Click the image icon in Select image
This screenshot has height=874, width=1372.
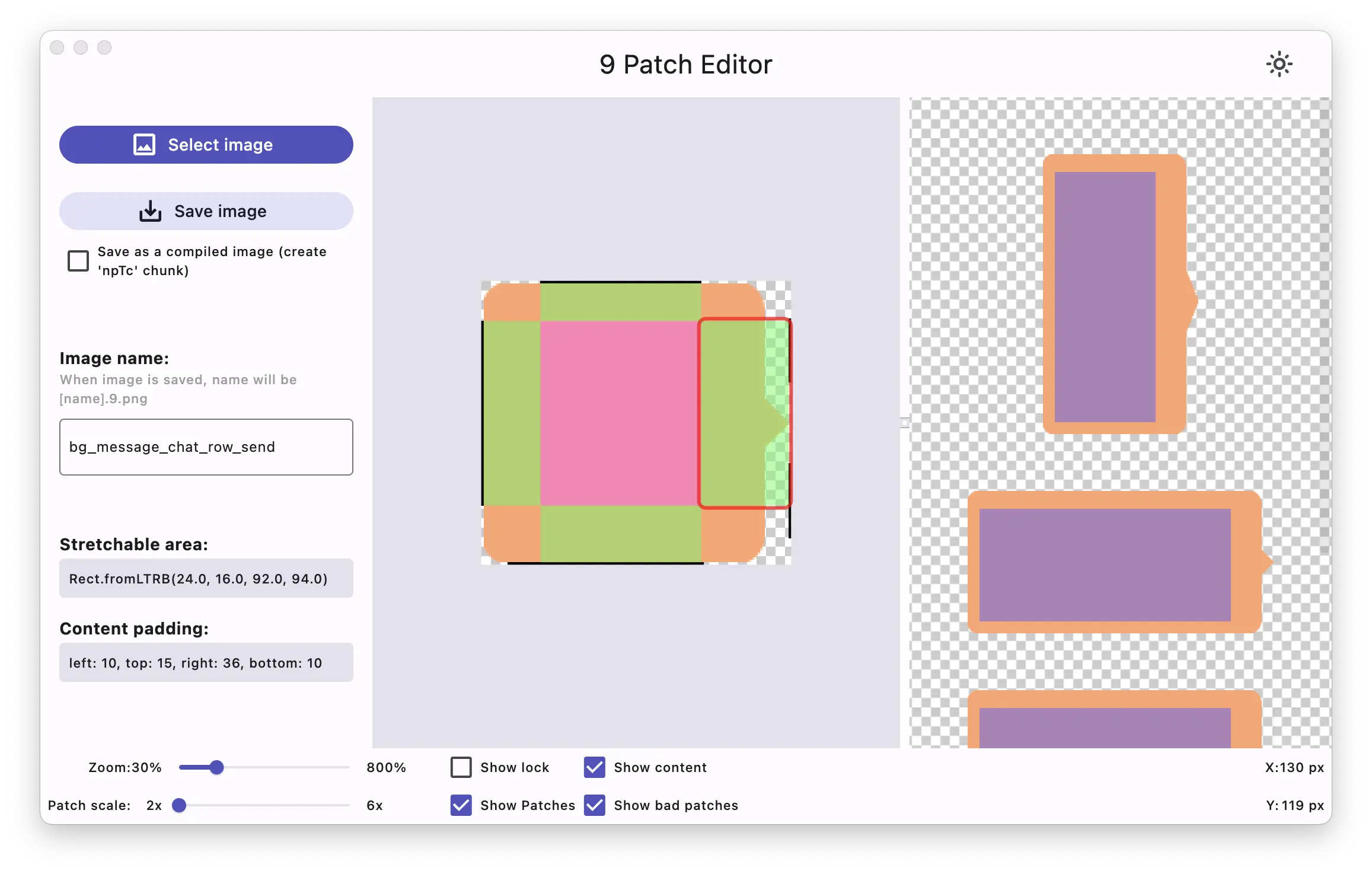point(144,145)
